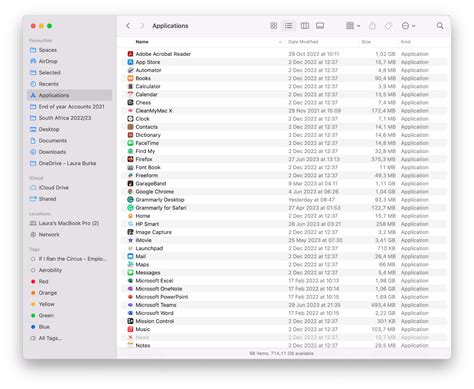Select the Firefox app icon
Screen dimensions: 474x389
[130, 159]
